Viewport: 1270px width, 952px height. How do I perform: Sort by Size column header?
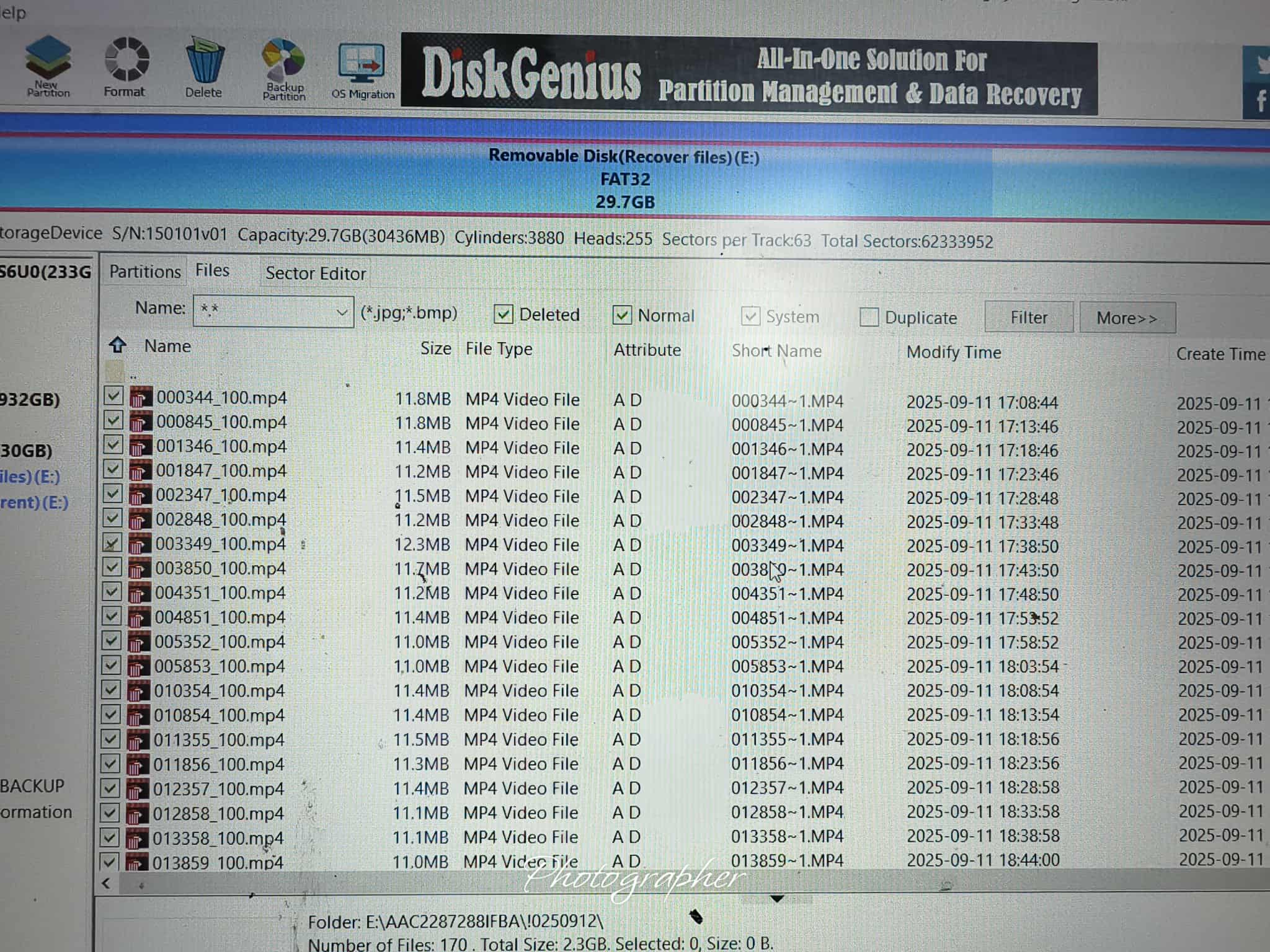pyautogui.click(x=435, y=348)
